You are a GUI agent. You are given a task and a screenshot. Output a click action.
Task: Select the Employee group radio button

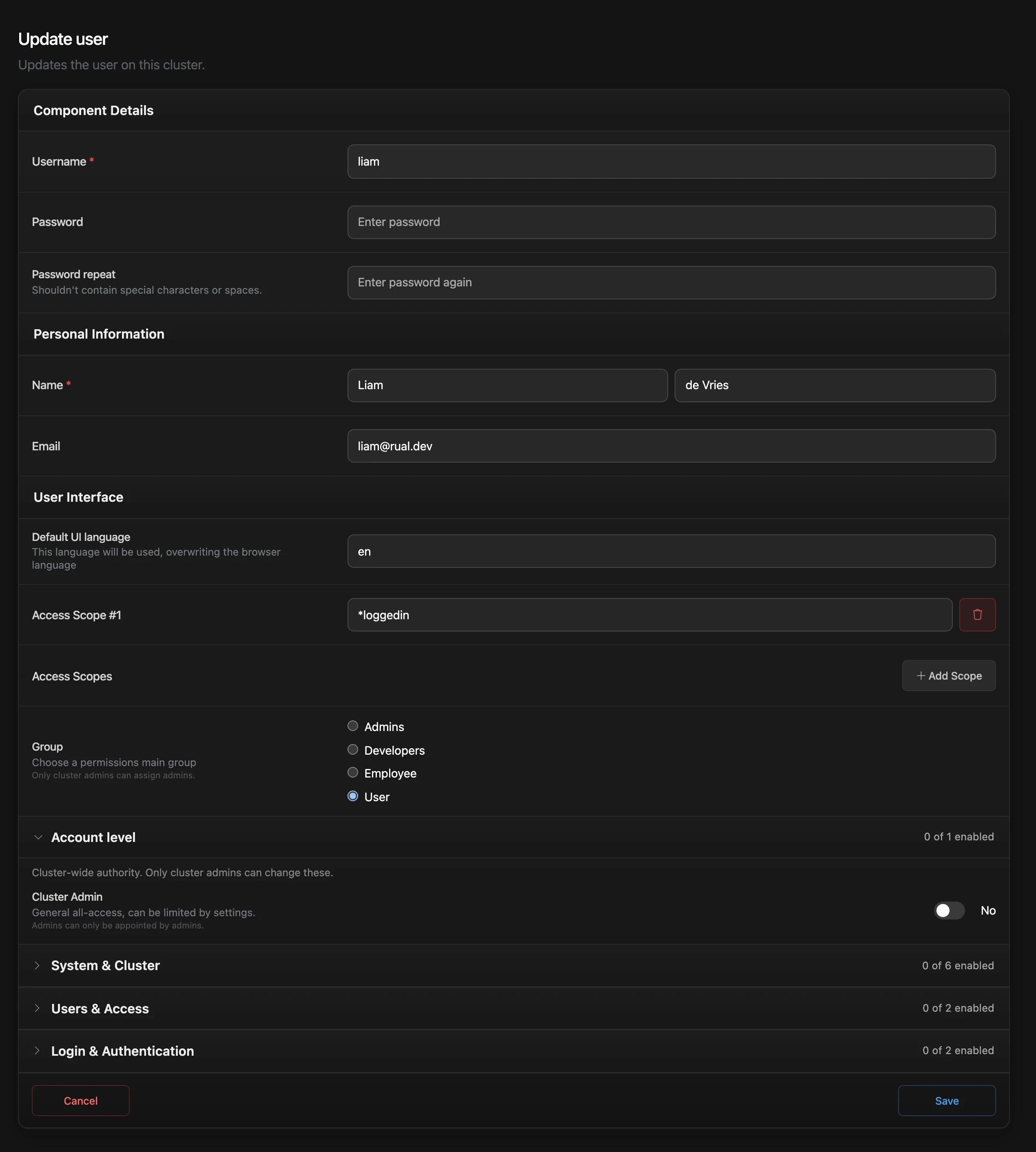[x=353, y=772]
